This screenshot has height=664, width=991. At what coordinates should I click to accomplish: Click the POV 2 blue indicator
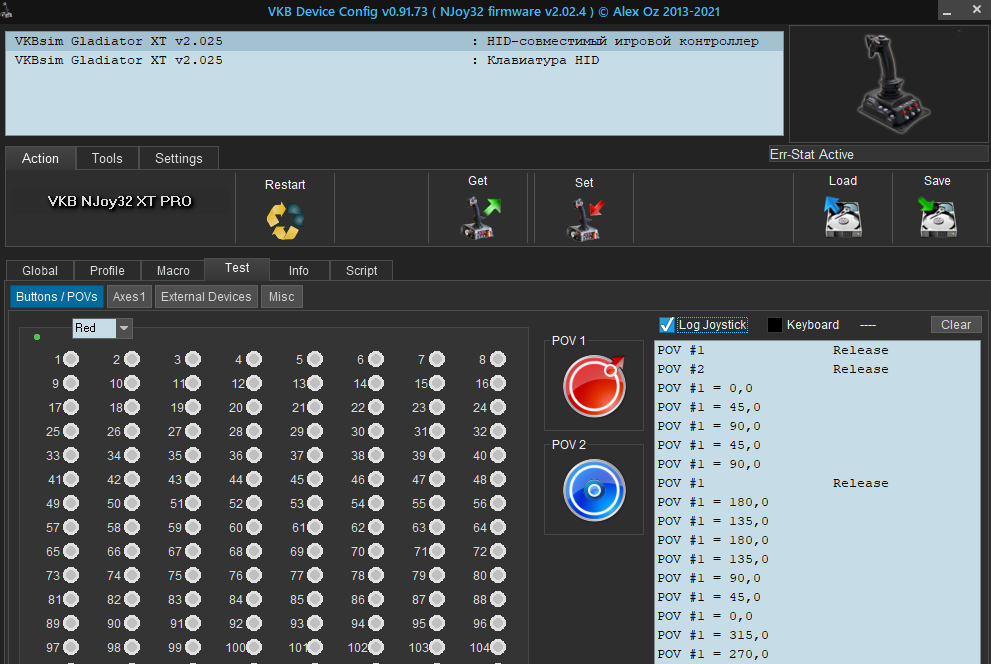click(x=594, y=490)
